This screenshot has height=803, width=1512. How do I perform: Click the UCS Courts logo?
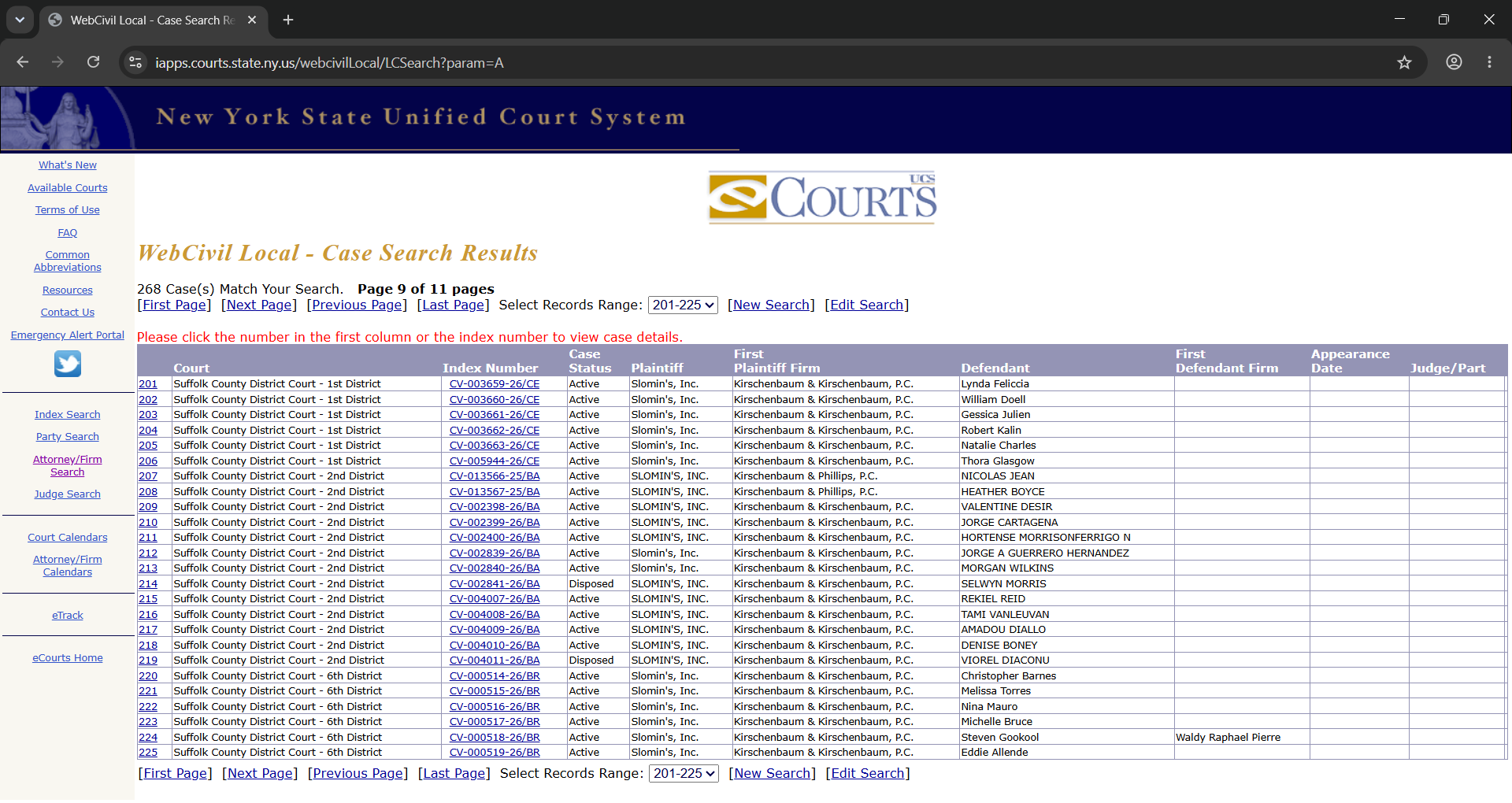pos(822,197)
